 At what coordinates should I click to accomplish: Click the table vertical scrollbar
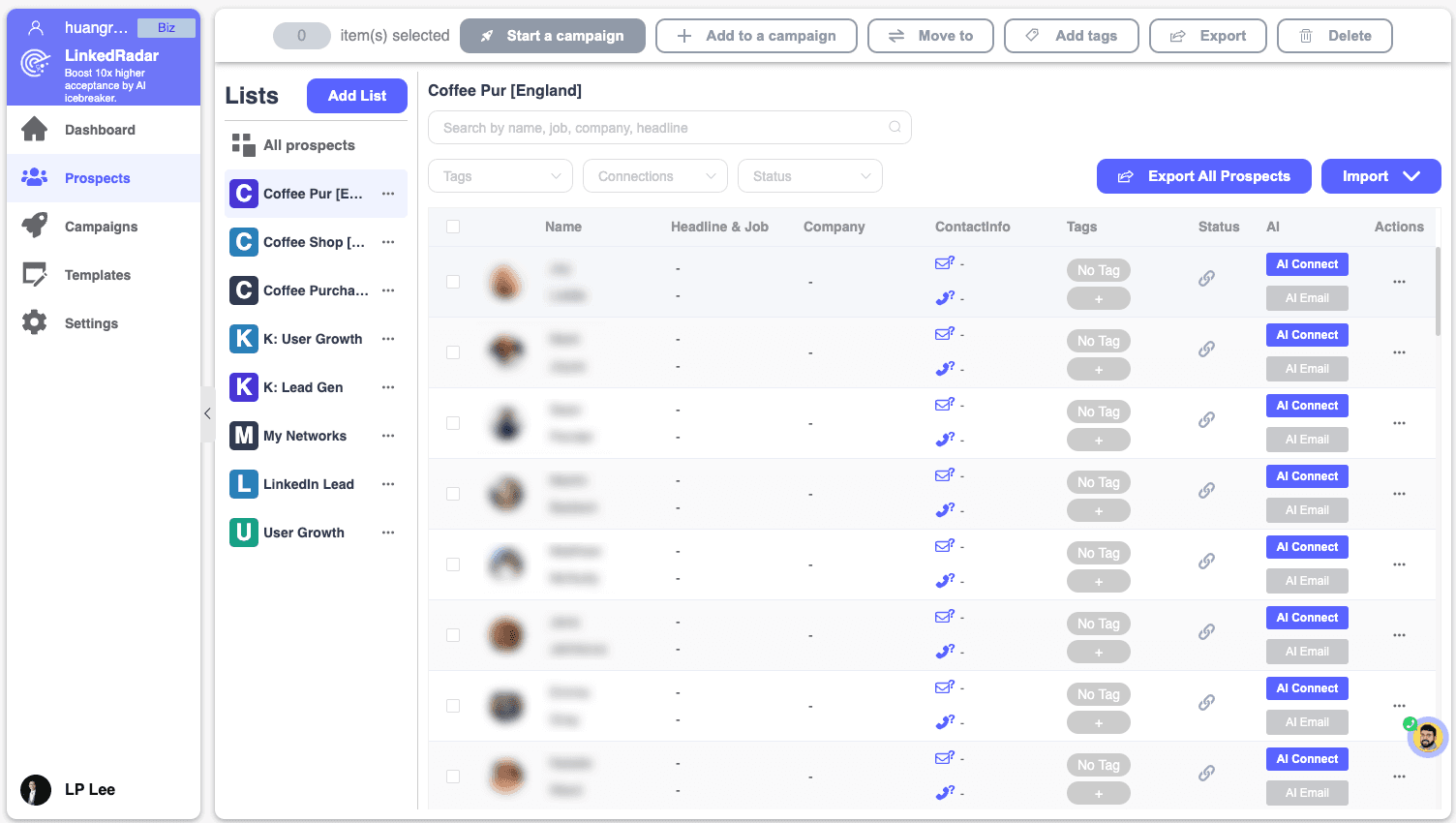pos(1438,290)
